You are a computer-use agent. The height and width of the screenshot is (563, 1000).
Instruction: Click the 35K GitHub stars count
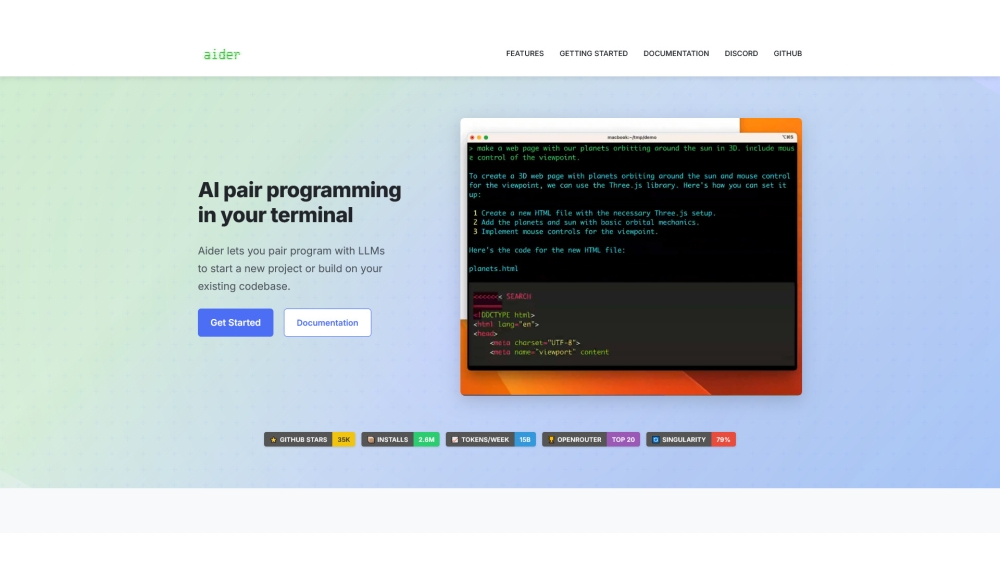343,439
